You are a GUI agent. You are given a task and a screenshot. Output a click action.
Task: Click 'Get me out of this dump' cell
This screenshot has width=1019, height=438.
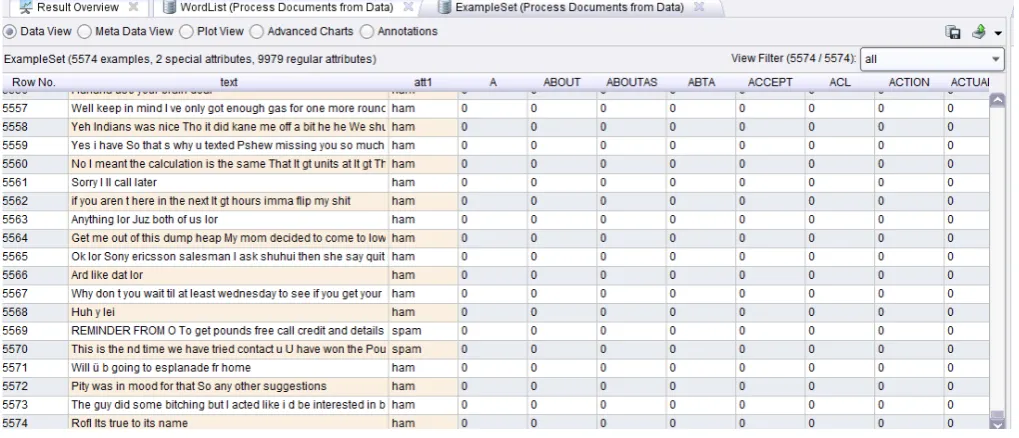[229, 238]
